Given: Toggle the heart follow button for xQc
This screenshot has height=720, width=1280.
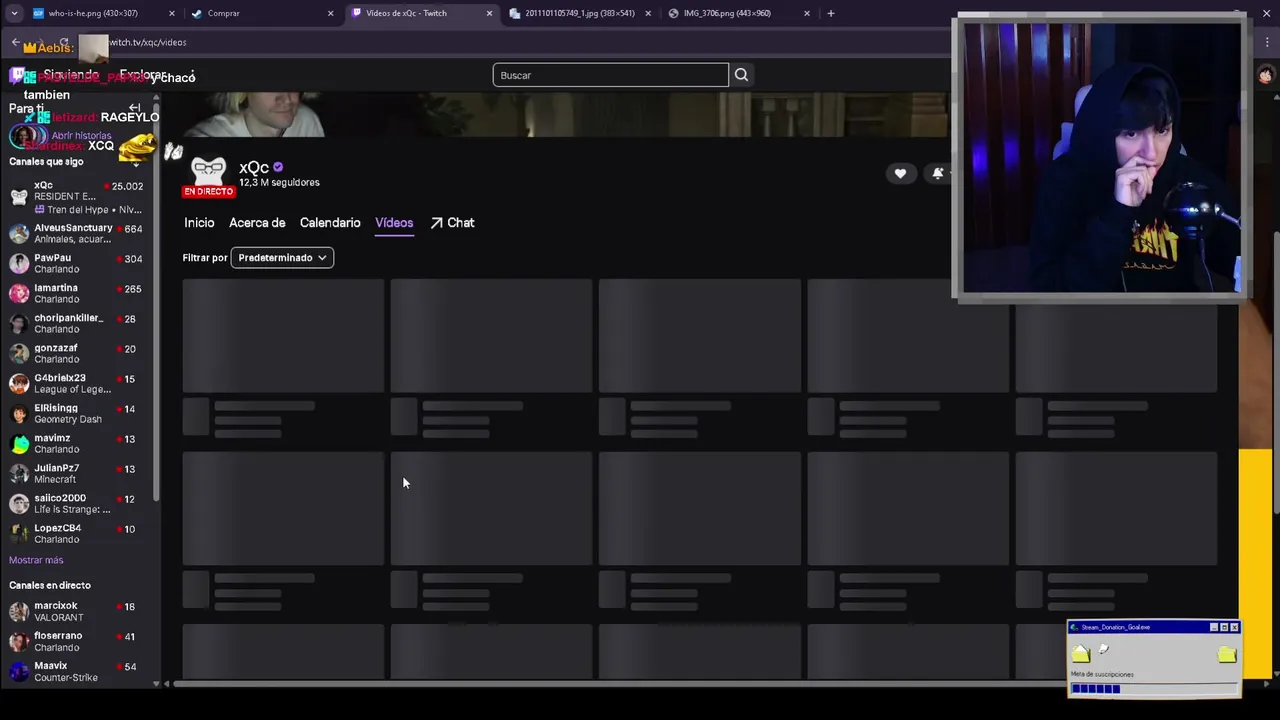Looking at the screenshot, I should (x=900, y=173).
